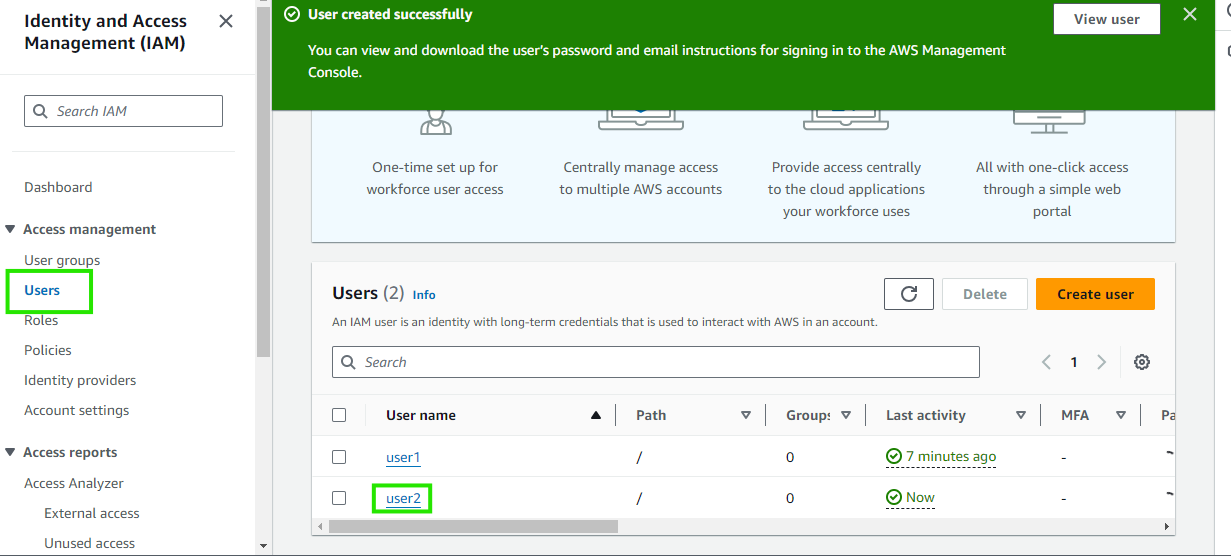Click the one-time set up person icon

[x=435, y=121]
